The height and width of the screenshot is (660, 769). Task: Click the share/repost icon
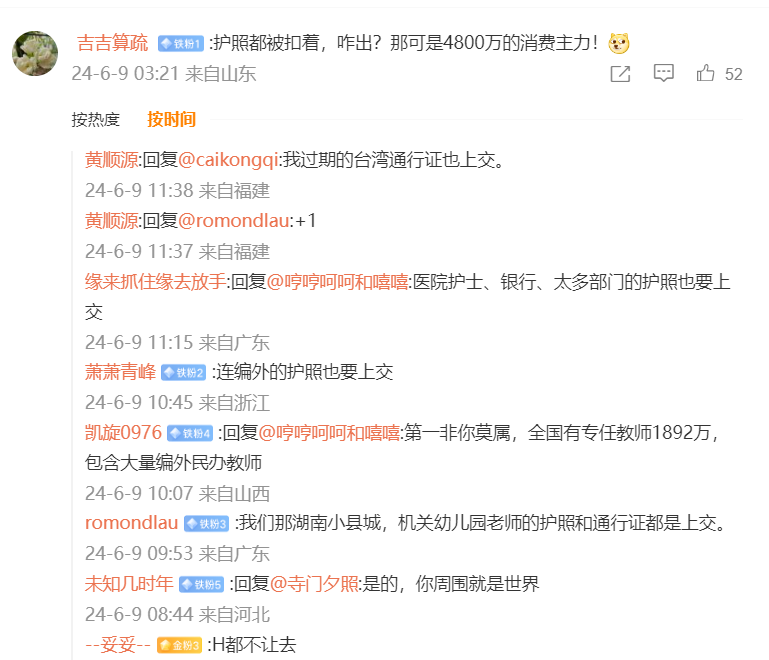(620, 73)
